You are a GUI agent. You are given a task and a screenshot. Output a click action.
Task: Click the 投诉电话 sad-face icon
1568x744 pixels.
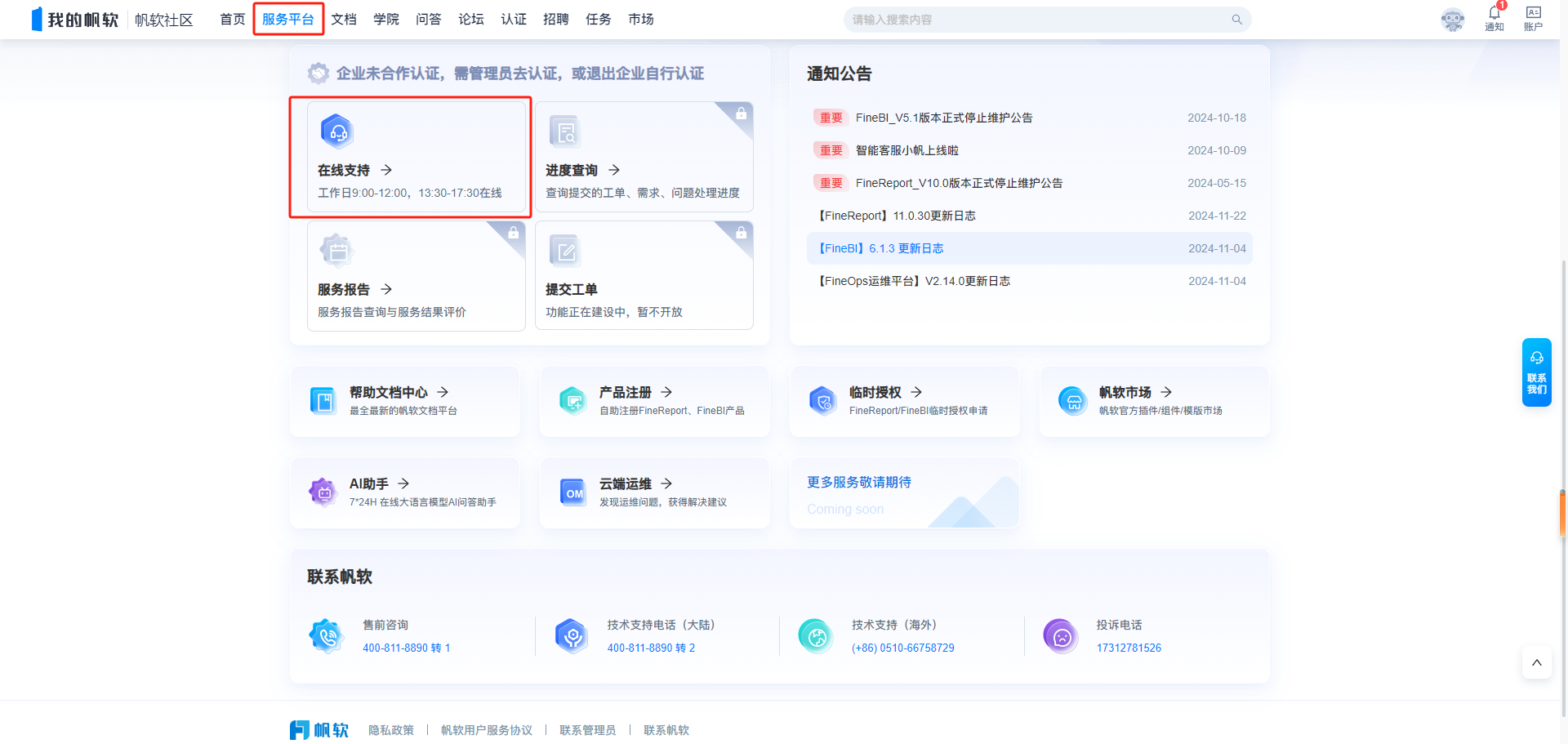[1061, 635]
